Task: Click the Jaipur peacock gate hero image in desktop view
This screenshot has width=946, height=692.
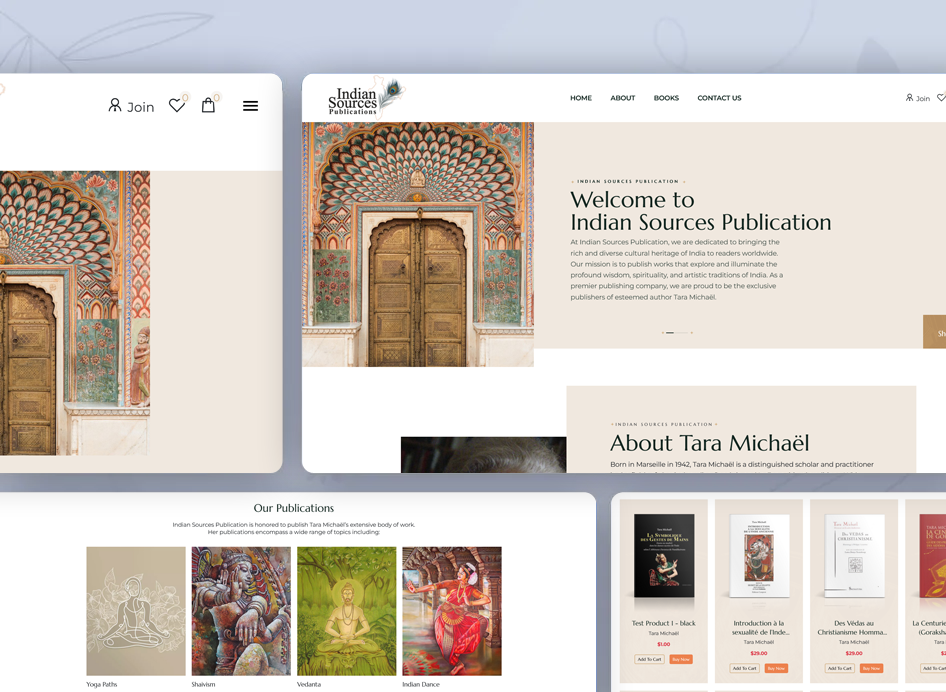Action: (x=417, y=244)
